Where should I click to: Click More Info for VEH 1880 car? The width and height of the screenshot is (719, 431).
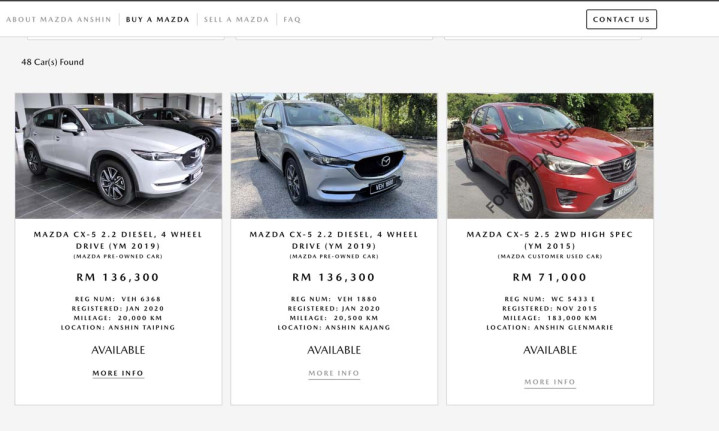(x=334, y=373)
